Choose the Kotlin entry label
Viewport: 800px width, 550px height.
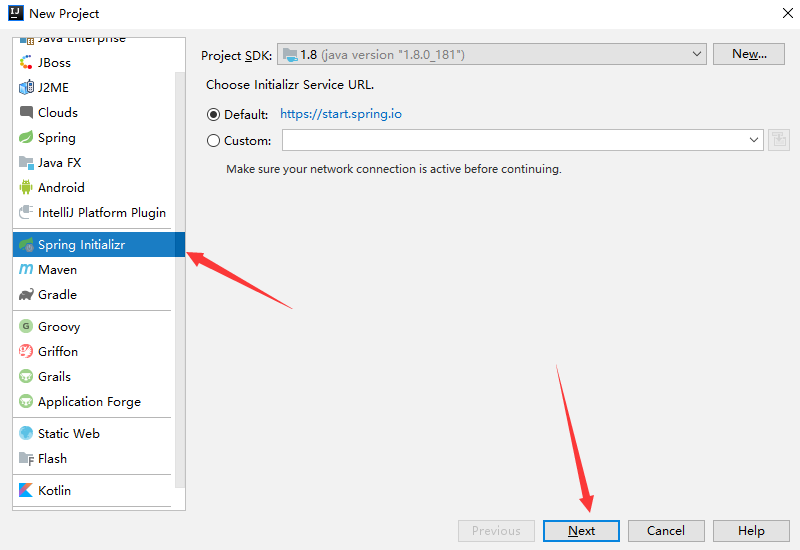pyautogui.click(x=55, y=491)
